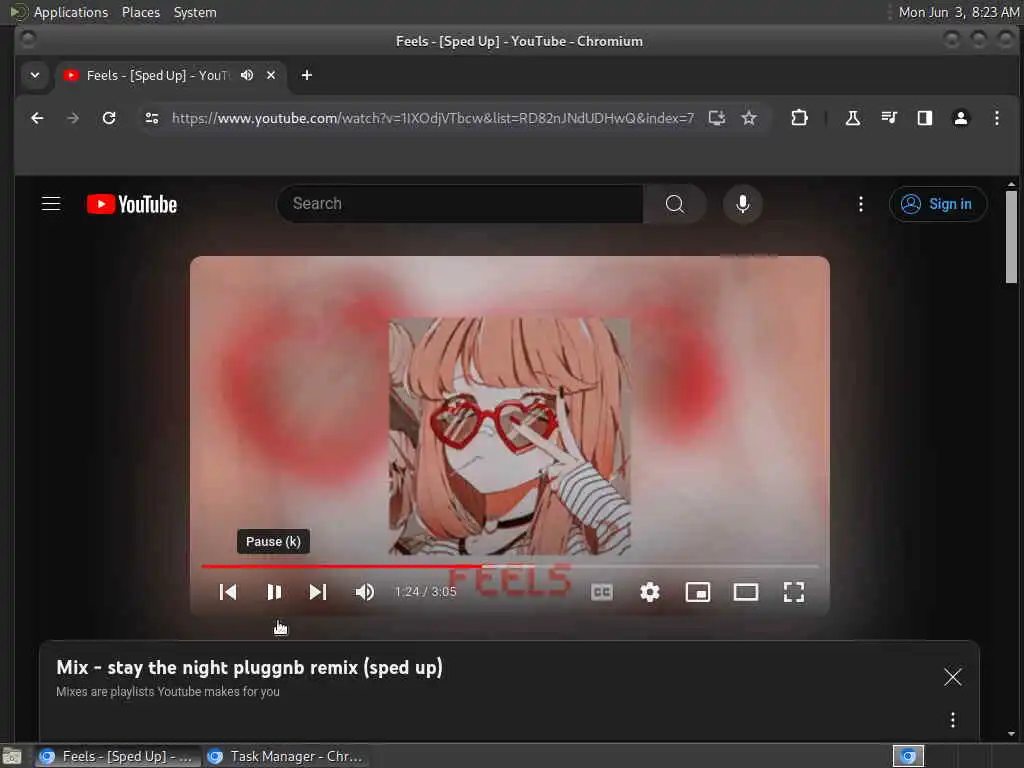Show the desktop via bottom-left icon

tap(12, 756)
